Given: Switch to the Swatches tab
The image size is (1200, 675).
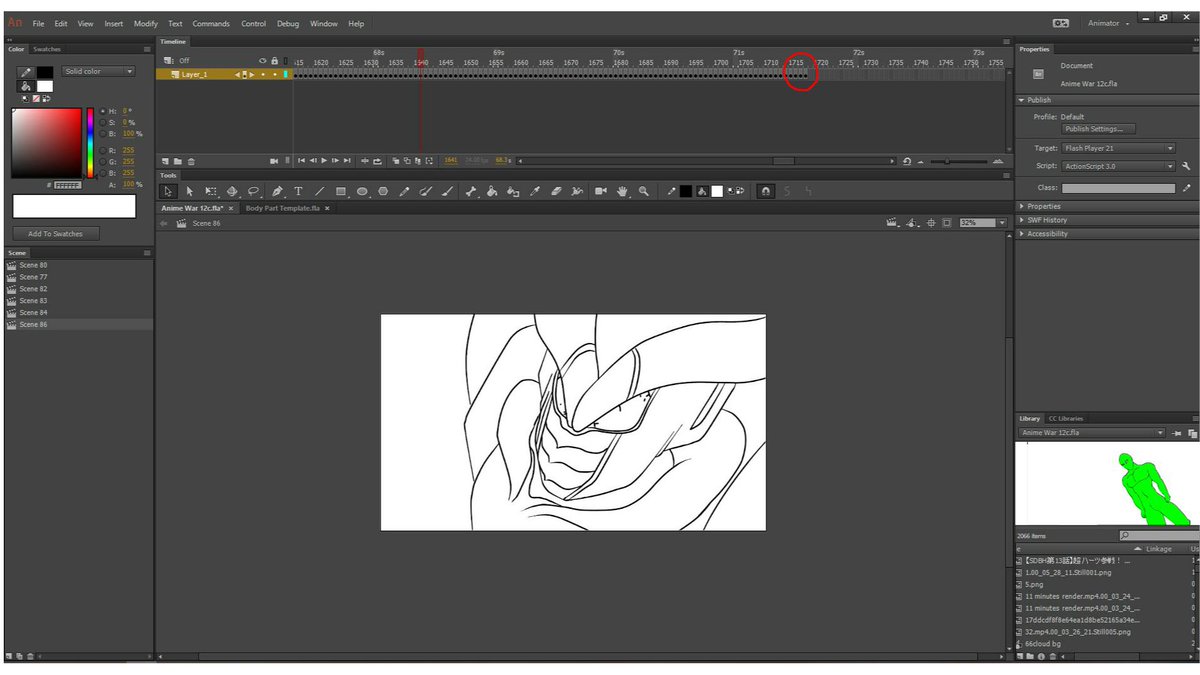Looking at the screenshot, I should [x=46, y=49].
